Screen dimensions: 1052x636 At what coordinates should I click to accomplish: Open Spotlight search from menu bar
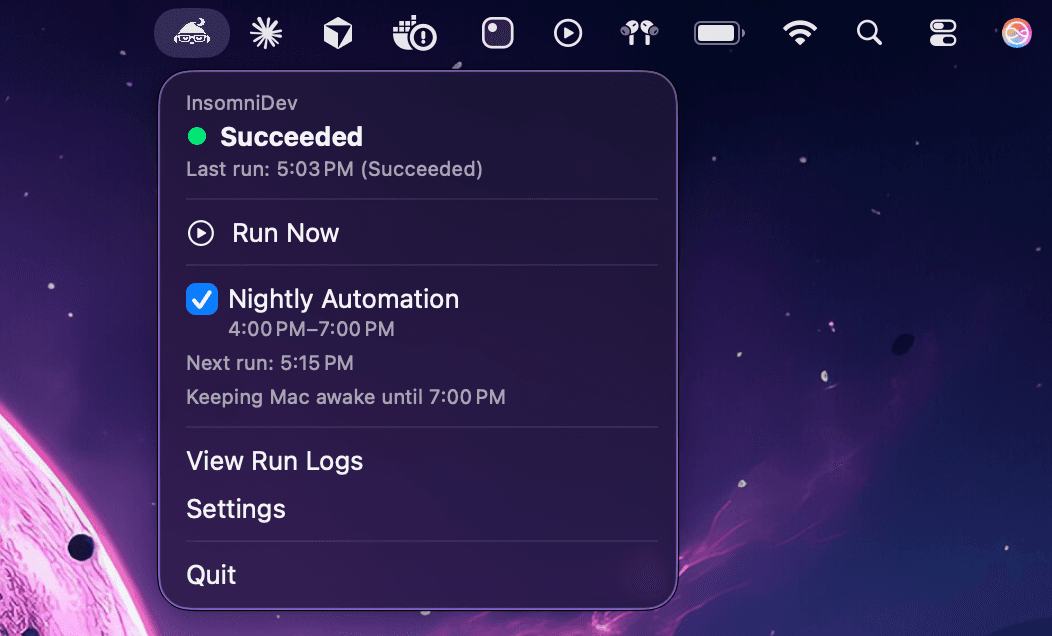(868, 32)
